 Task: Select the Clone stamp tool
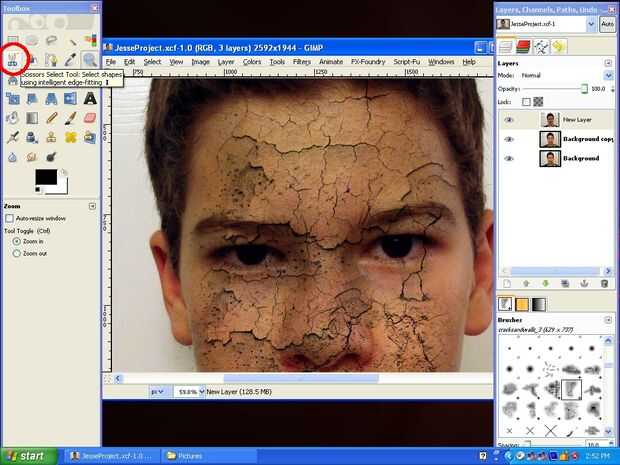coord(51,137)
